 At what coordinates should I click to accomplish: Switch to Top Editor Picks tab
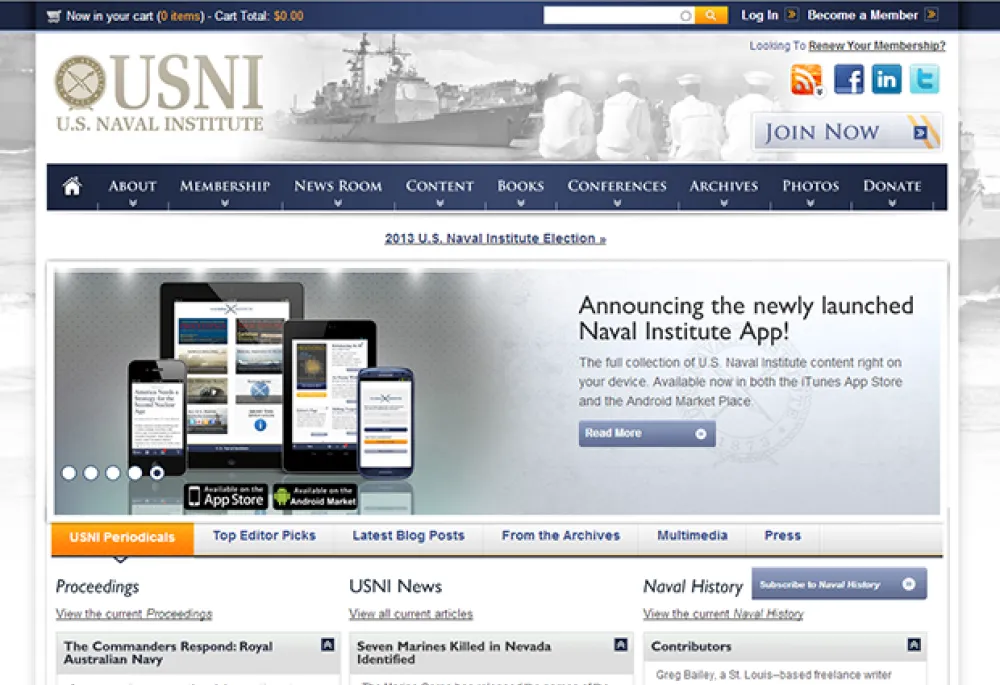point(264,536)
